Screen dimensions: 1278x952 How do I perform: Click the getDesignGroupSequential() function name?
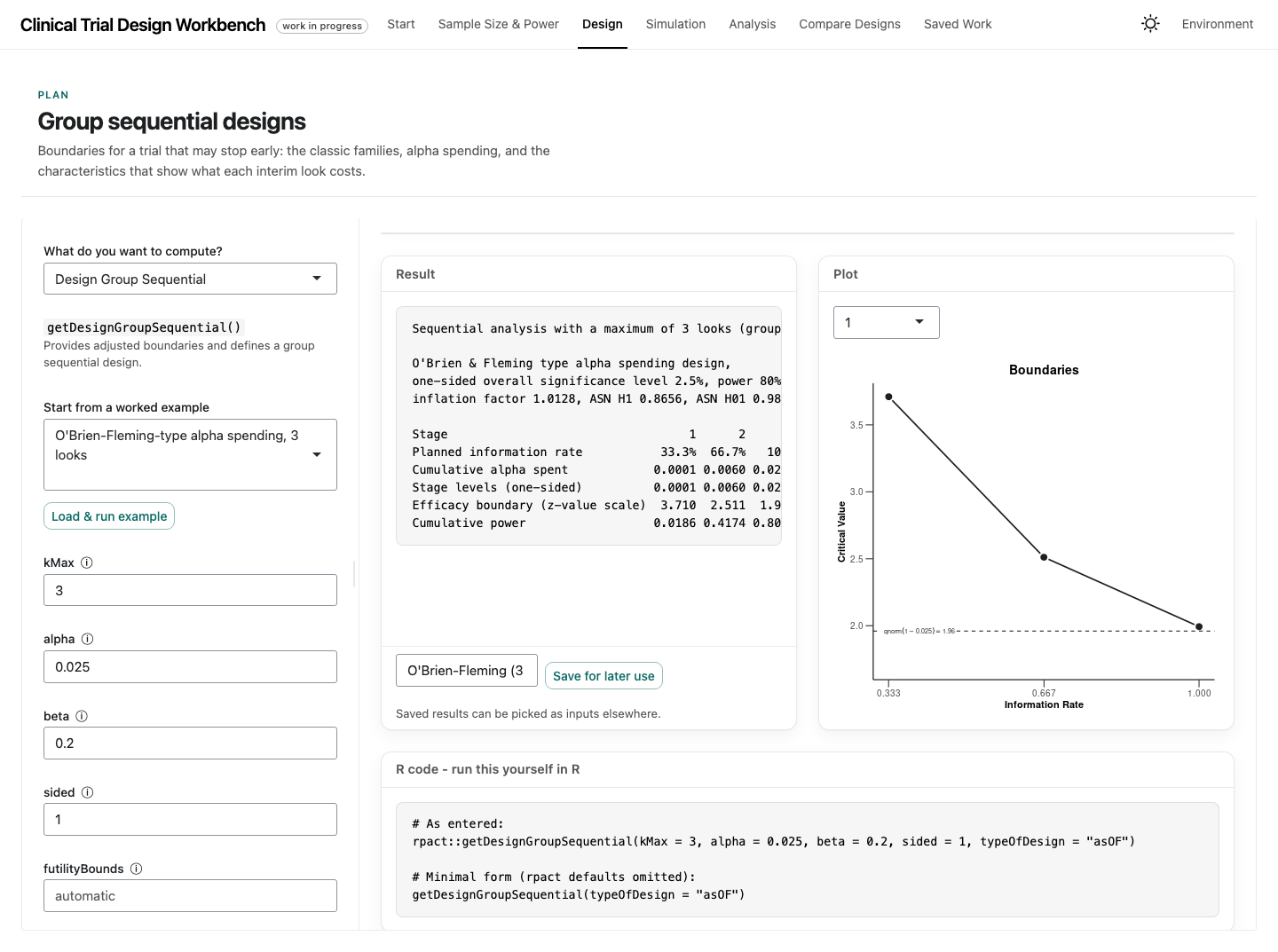pos(144,327)
